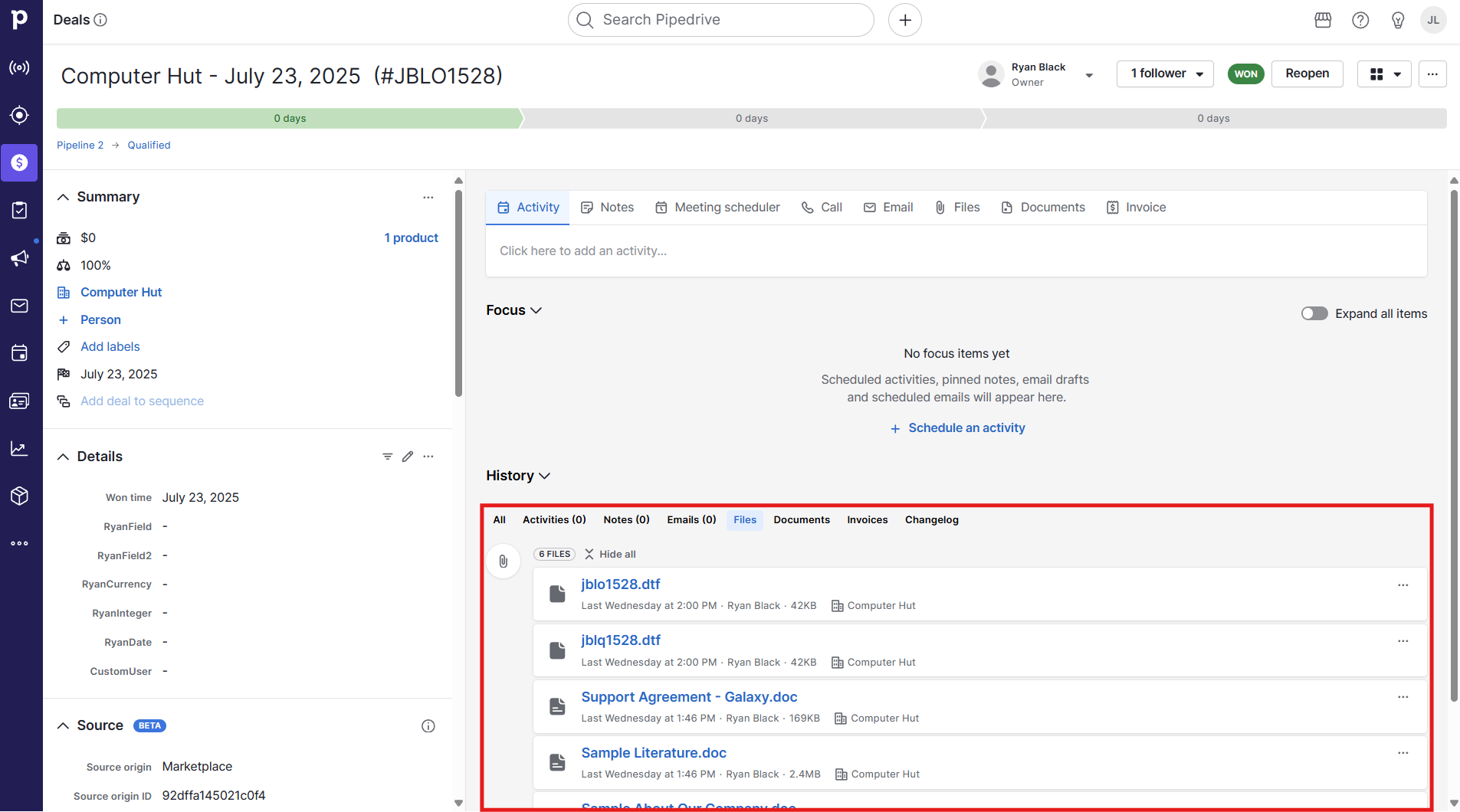Viewport: 1460px width, 812px height.
Task: Enable the Expand all items toggle
Action: [x=1314, y=313]
